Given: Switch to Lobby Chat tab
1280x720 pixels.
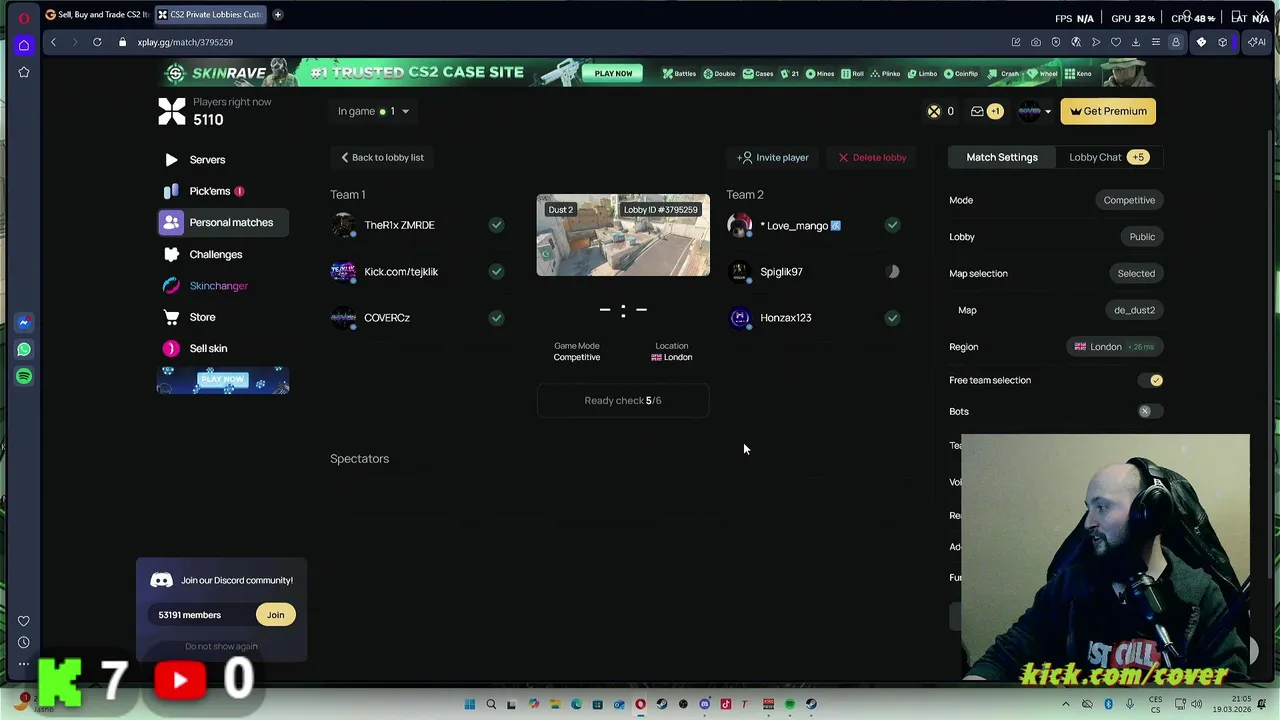Looking at the screenshot, I should point(1108,157).
